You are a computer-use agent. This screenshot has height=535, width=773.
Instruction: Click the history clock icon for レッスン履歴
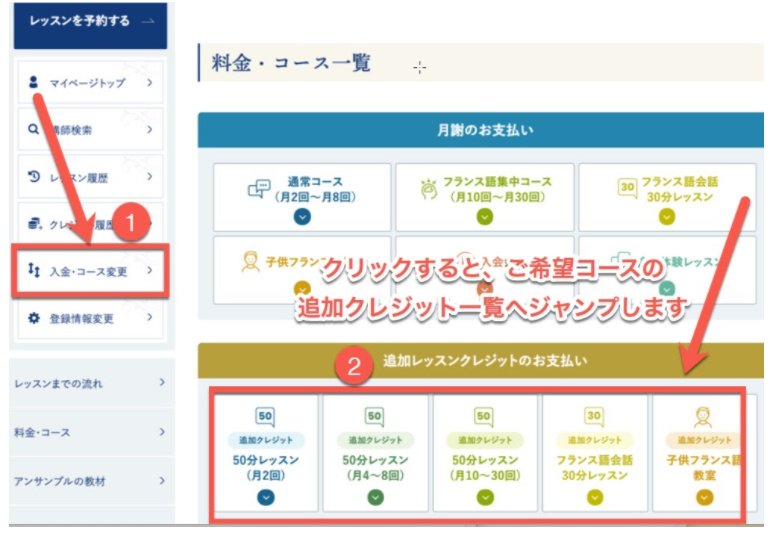click(33, 177)
